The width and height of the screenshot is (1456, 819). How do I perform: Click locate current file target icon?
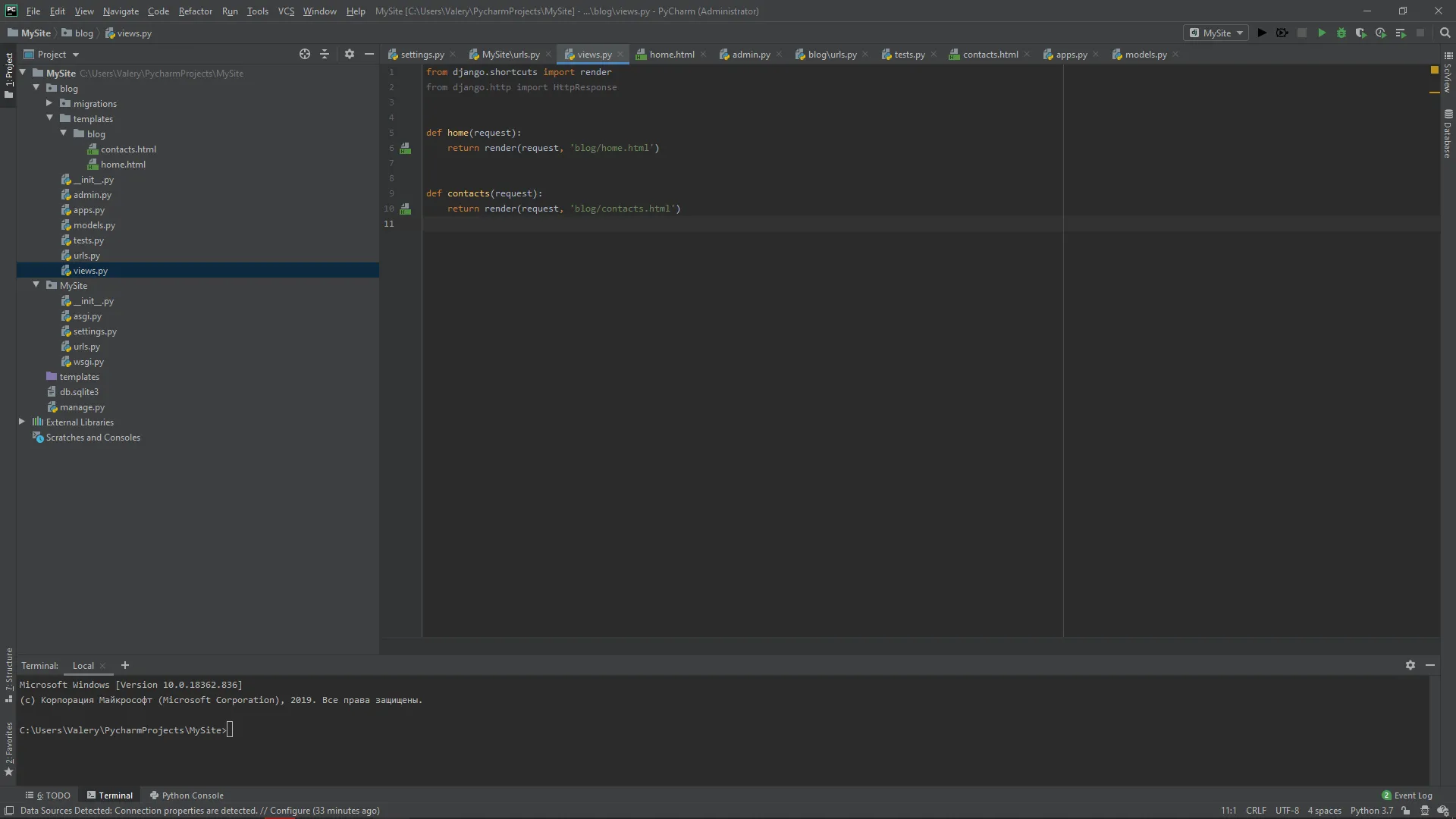click(305, 54)
